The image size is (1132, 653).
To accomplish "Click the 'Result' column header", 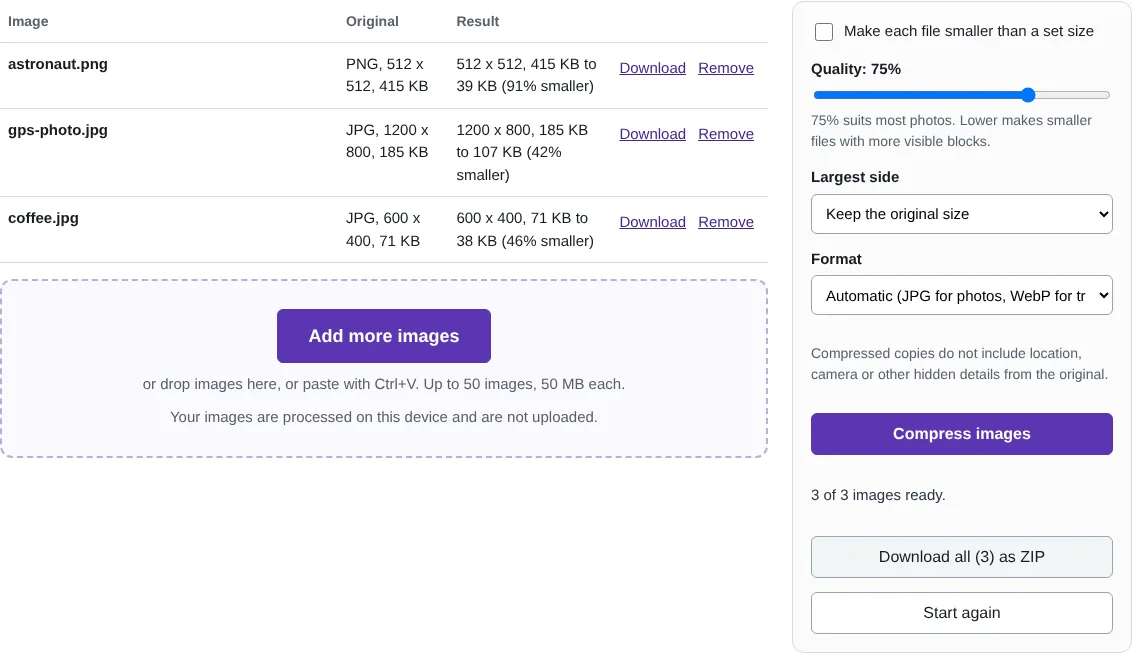I will click(x=477, y=22).
